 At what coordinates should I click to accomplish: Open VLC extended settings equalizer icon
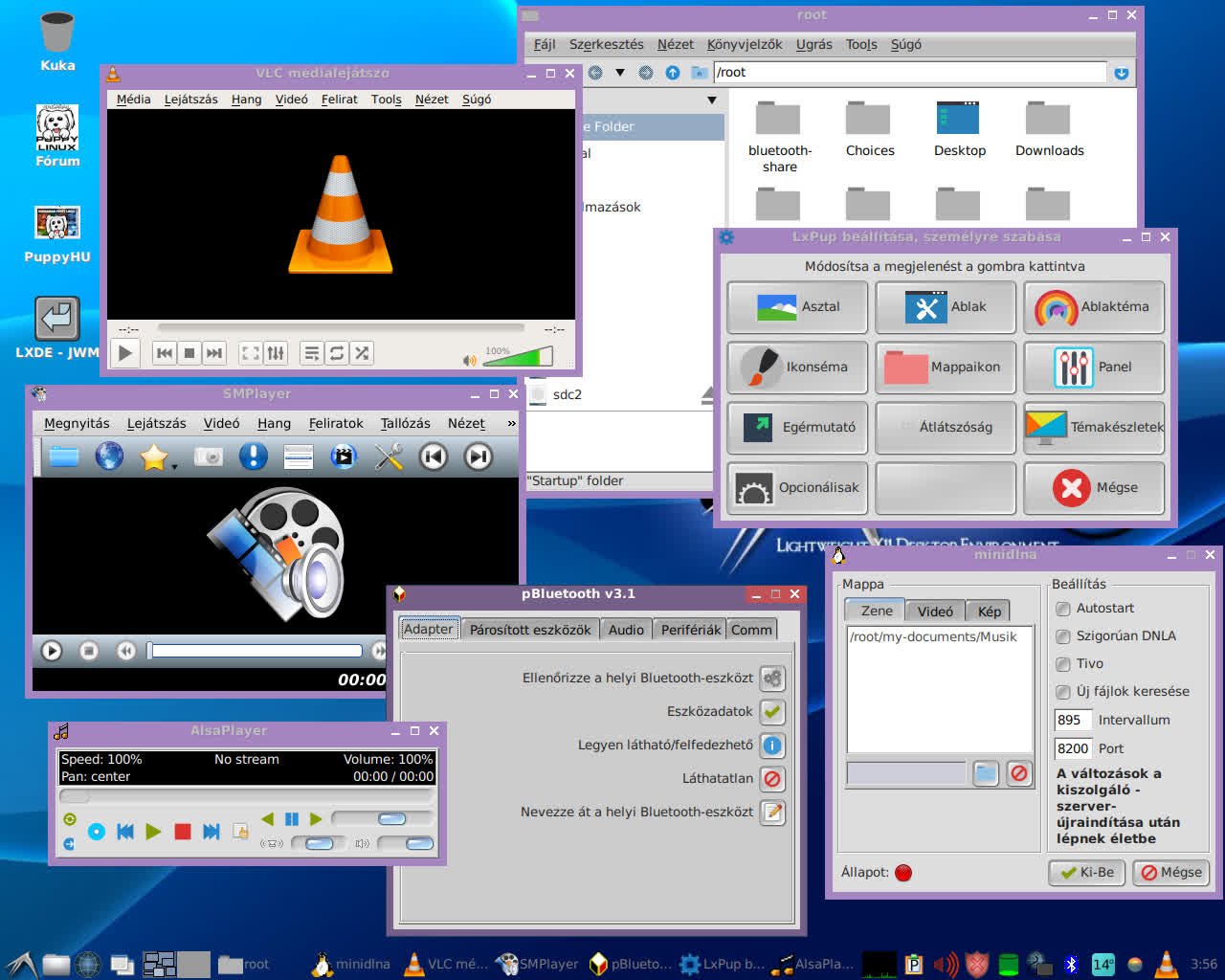pyautogui.click(x=276, y=353)
